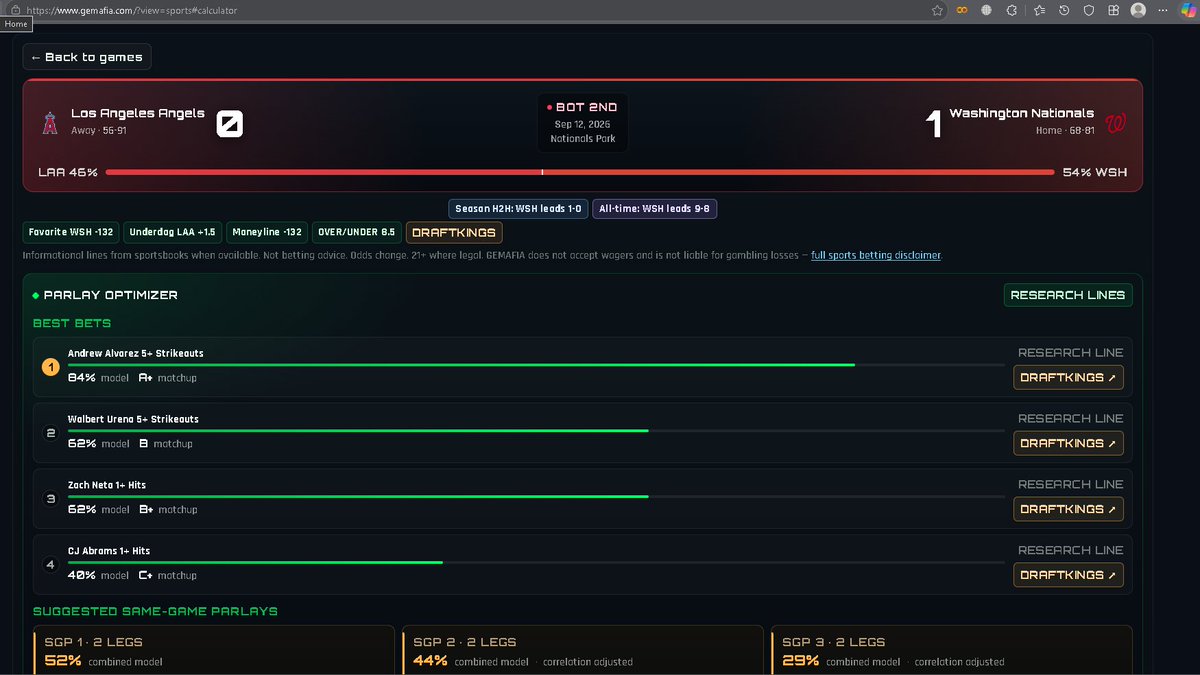Viewport: 1200px width, 675px height.
Task: Open Browser essentials shield icon
Action: [x=1089, y=10]
